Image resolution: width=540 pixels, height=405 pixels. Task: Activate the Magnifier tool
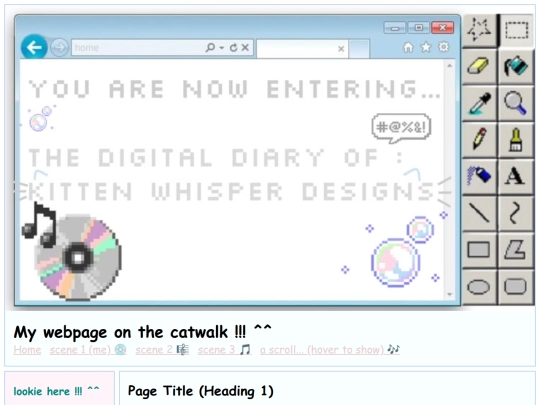[516, 103]
